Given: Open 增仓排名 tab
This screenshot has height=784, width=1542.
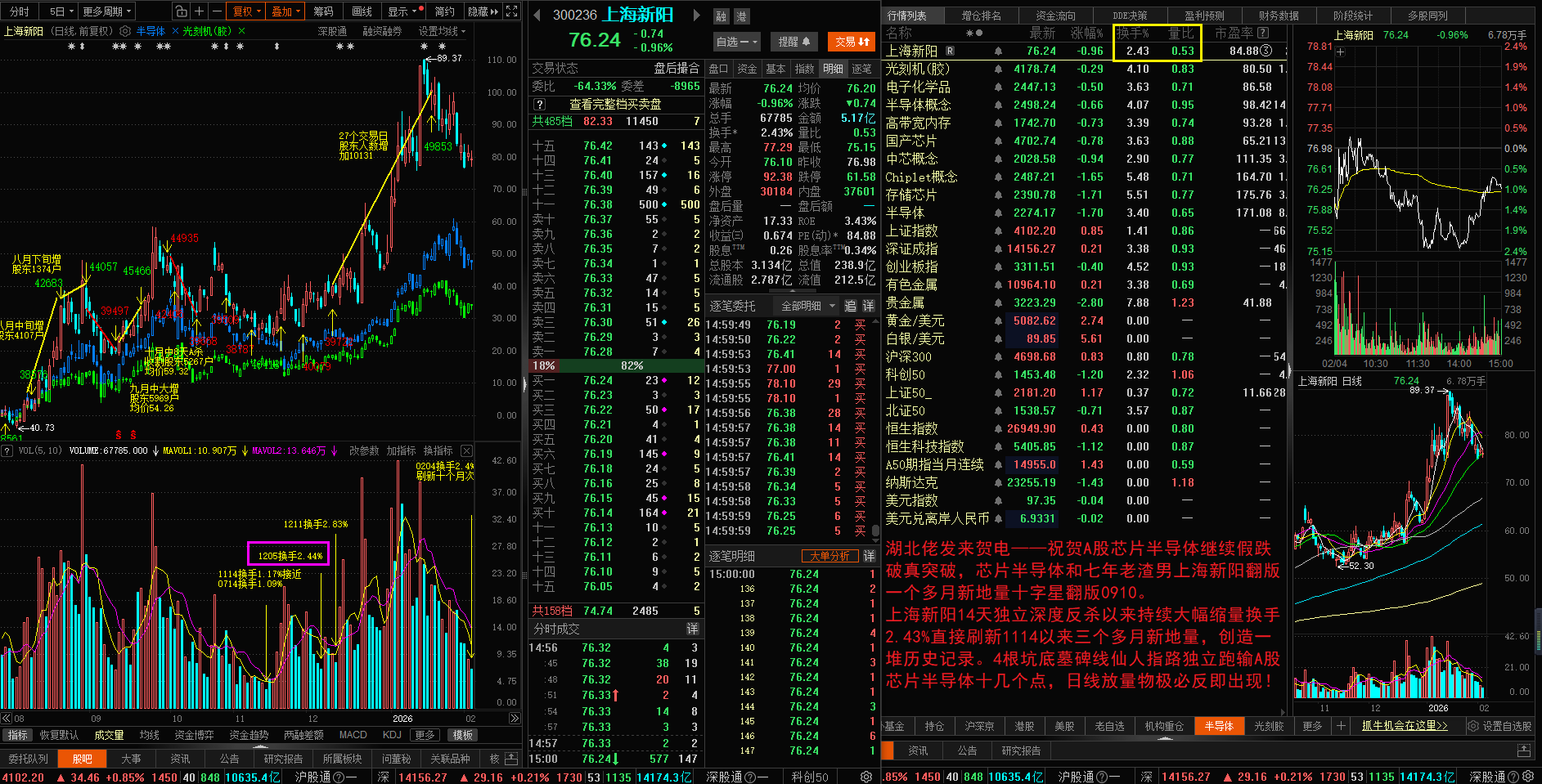Looking at the screenshot, I should 981,16.
